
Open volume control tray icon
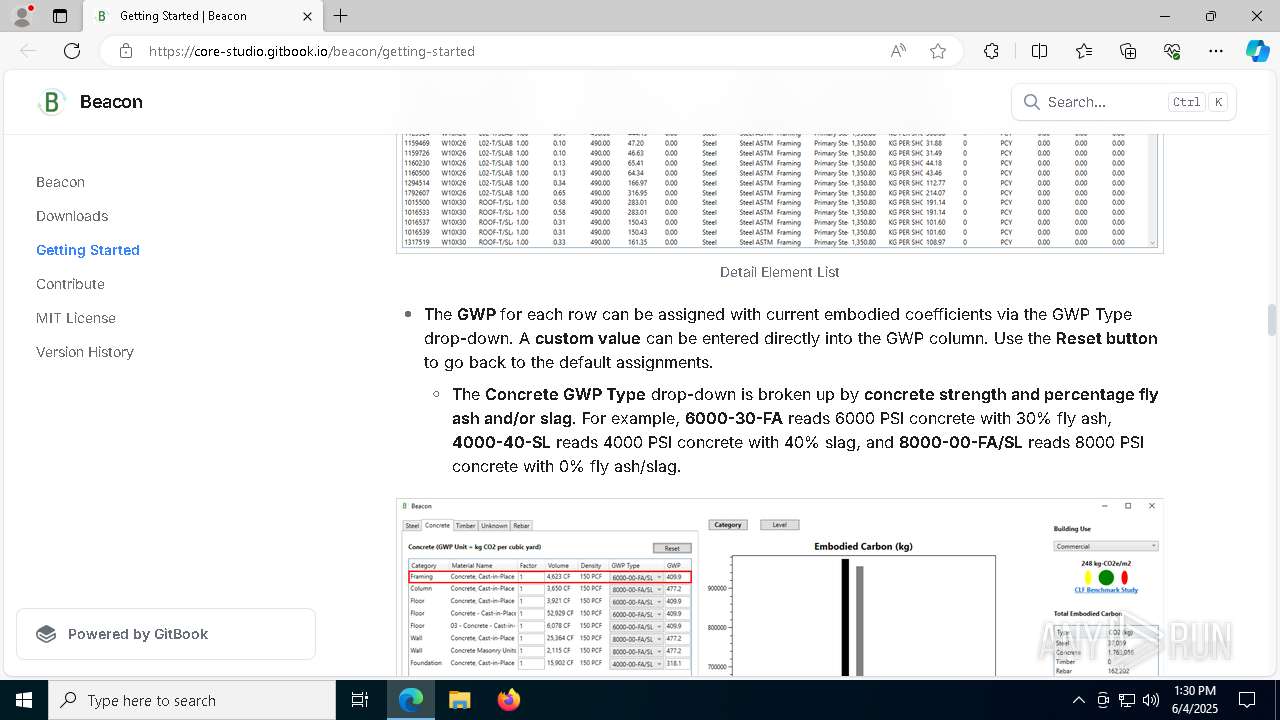point(1151,700)
